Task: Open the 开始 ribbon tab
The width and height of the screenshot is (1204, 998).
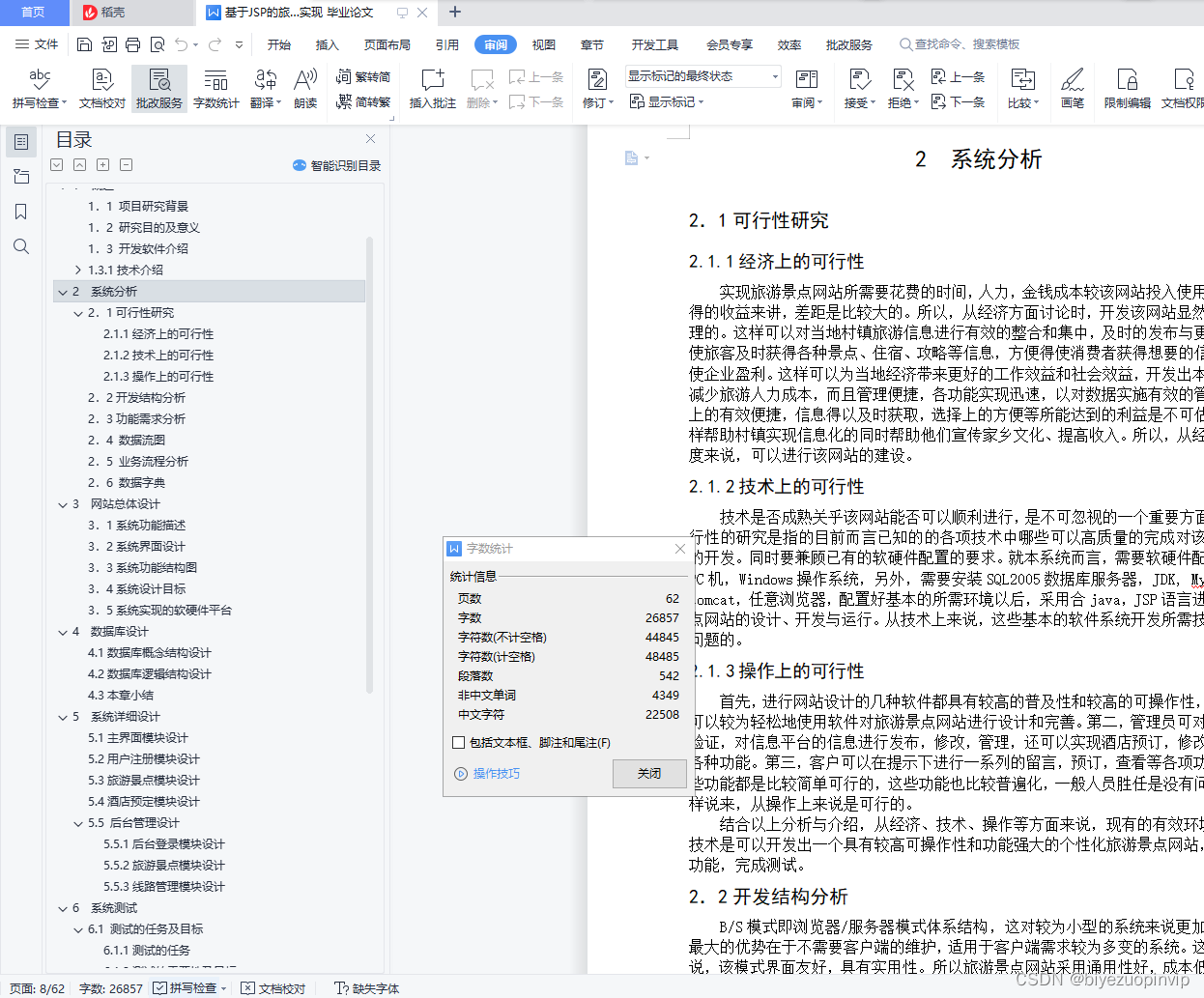Action: [x=279, y=44]
